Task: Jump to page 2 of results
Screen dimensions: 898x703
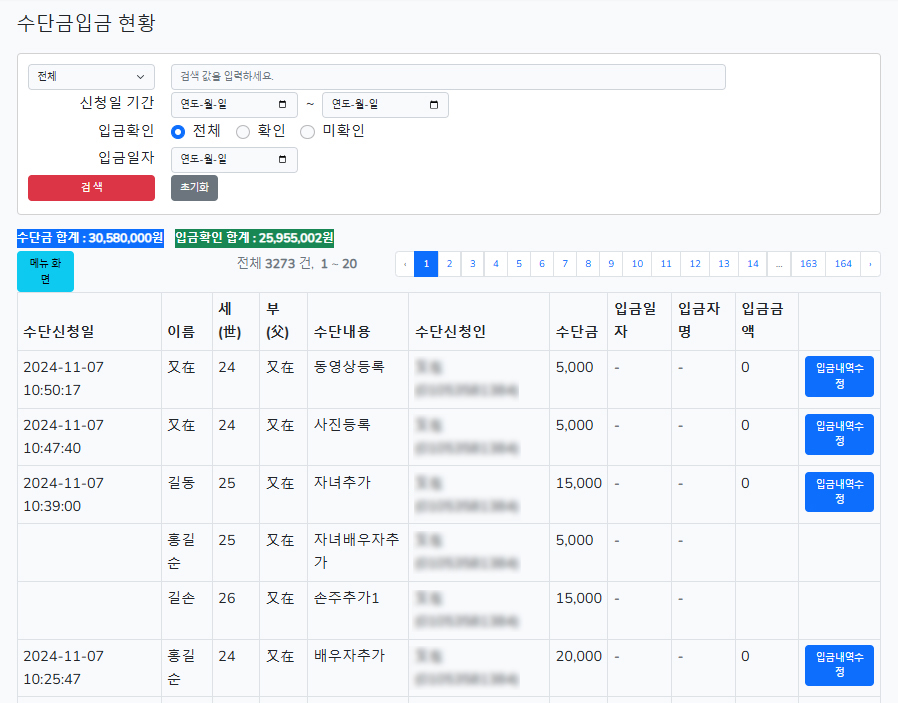Action: pos(449,264)
